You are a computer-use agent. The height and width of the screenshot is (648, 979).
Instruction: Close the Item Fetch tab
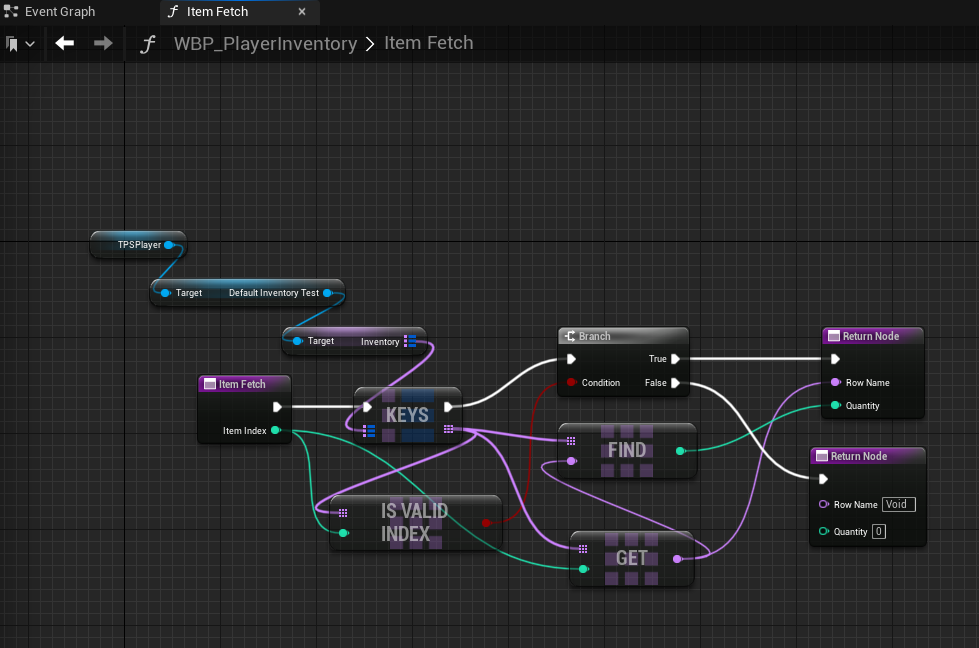click(302, 12)
